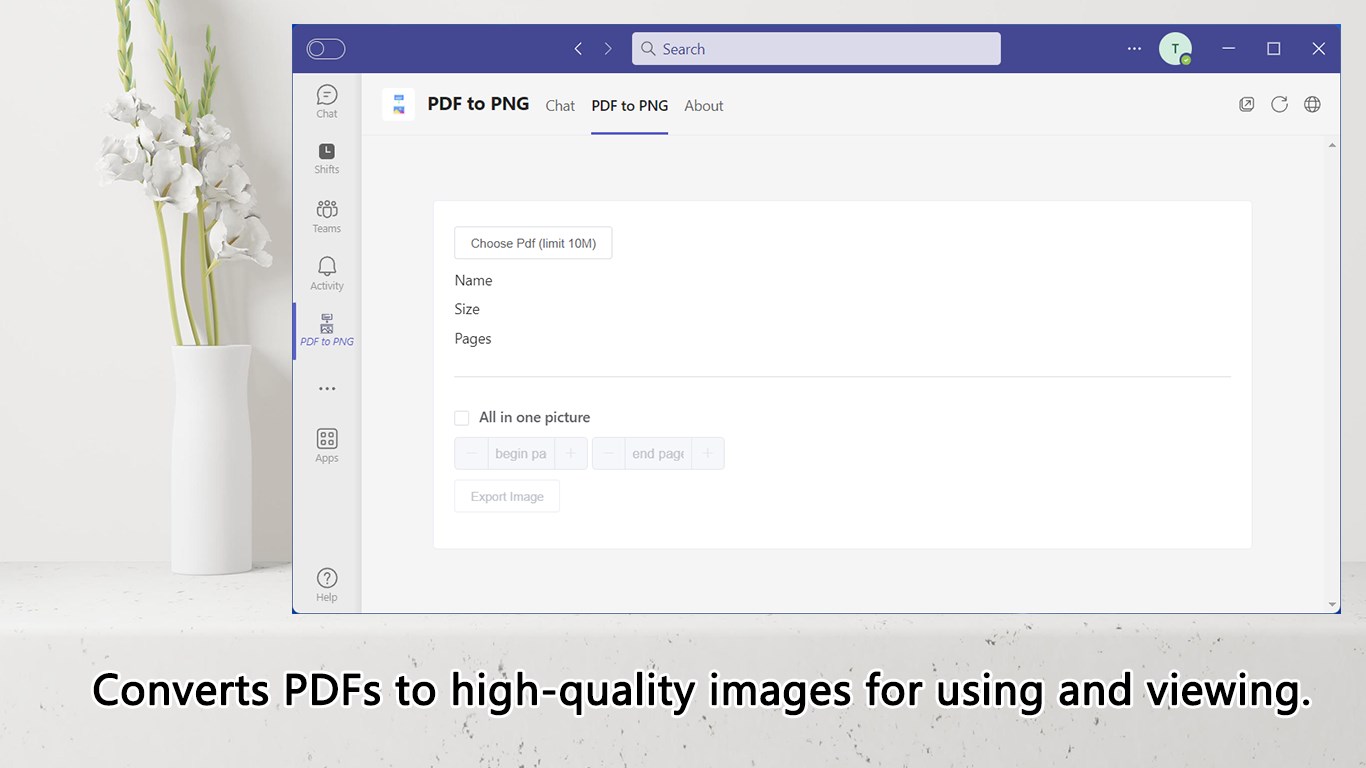Open the Activity feed
This screenshot has height=768, width=1366.
coord(327,273)
